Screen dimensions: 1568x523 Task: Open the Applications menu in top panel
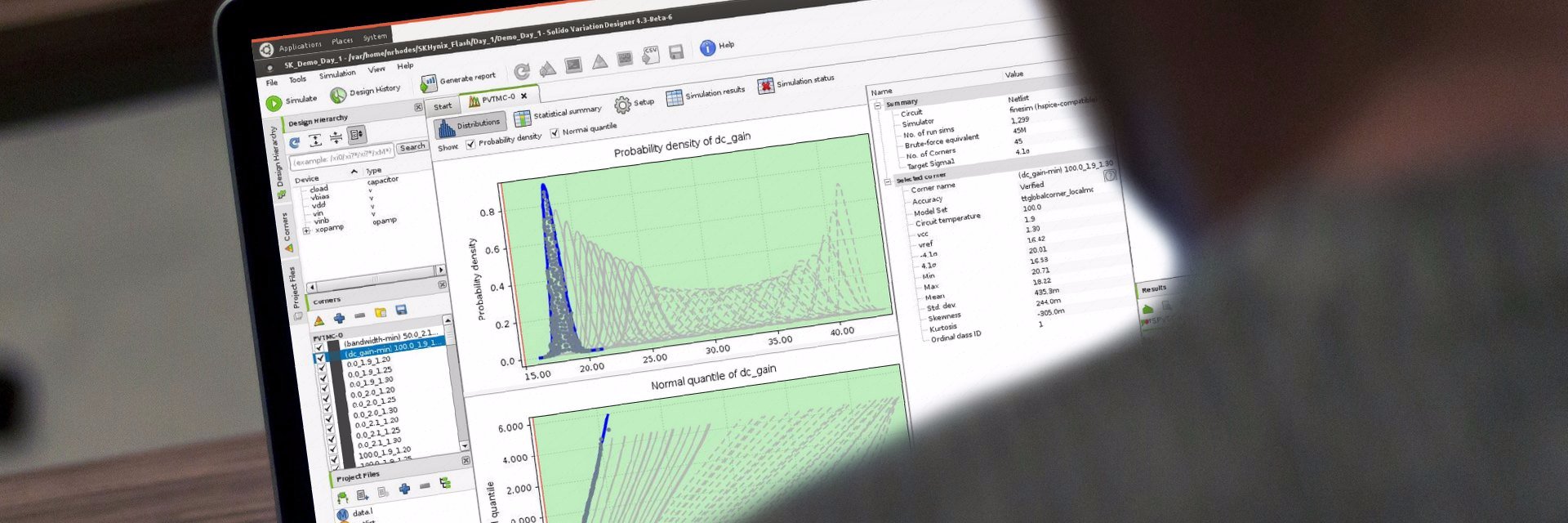point(299,47)
